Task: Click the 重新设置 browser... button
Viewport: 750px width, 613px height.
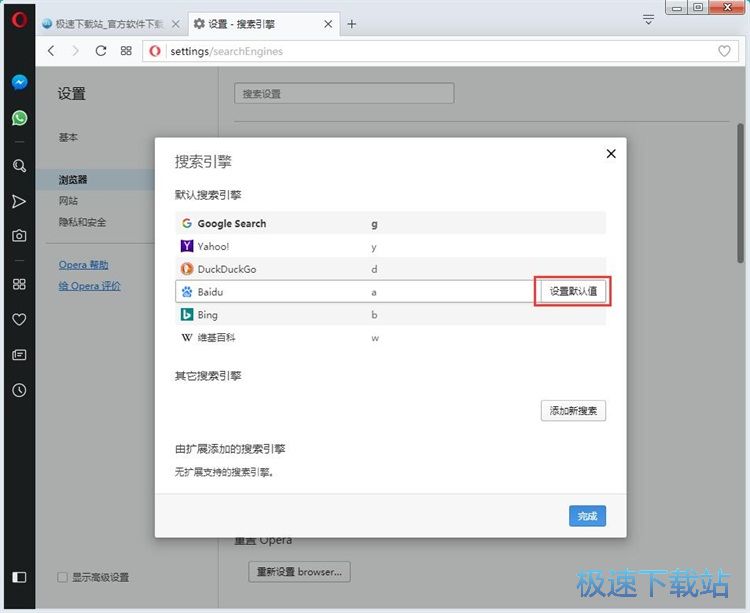Action: tap(299, 572)
